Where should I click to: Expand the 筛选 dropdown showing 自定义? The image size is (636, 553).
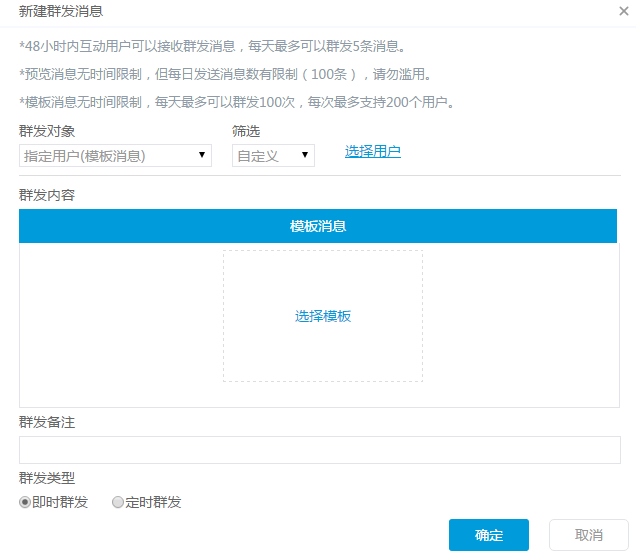point(273,155)
